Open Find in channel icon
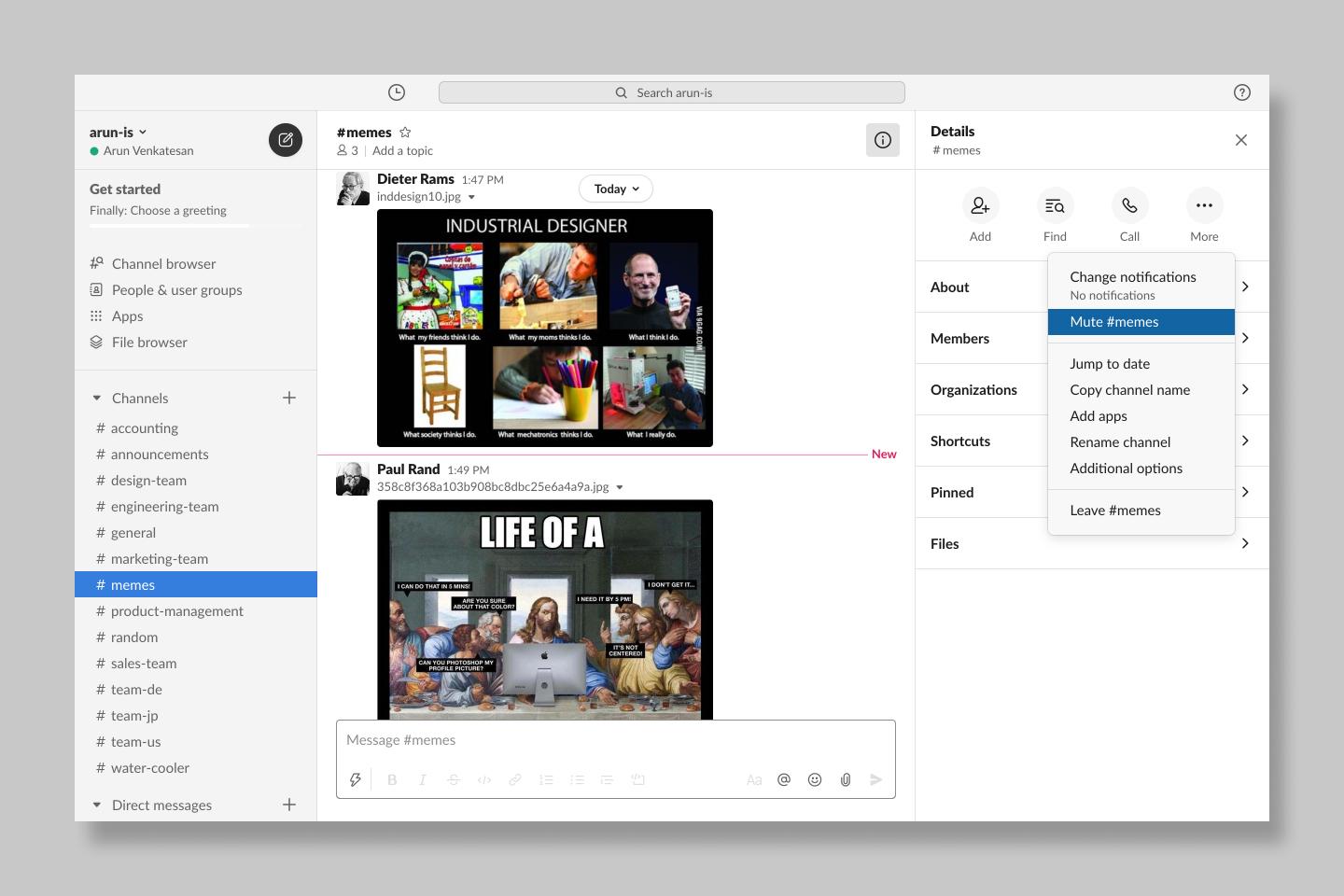Image resolution: width=1344 pixels, height=896 pixels. pos(1055,205)
